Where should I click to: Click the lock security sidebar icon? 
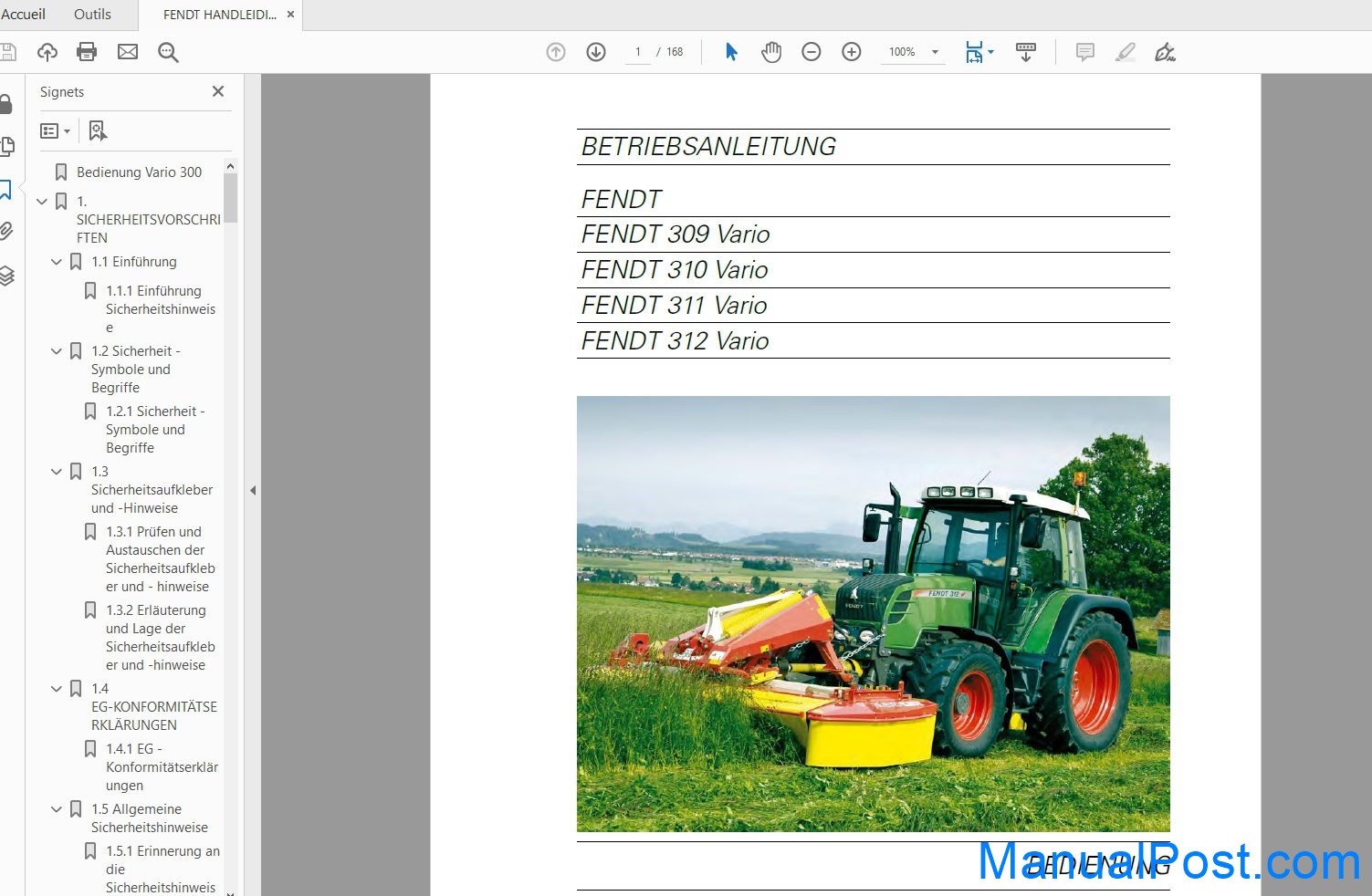(5, 103)
